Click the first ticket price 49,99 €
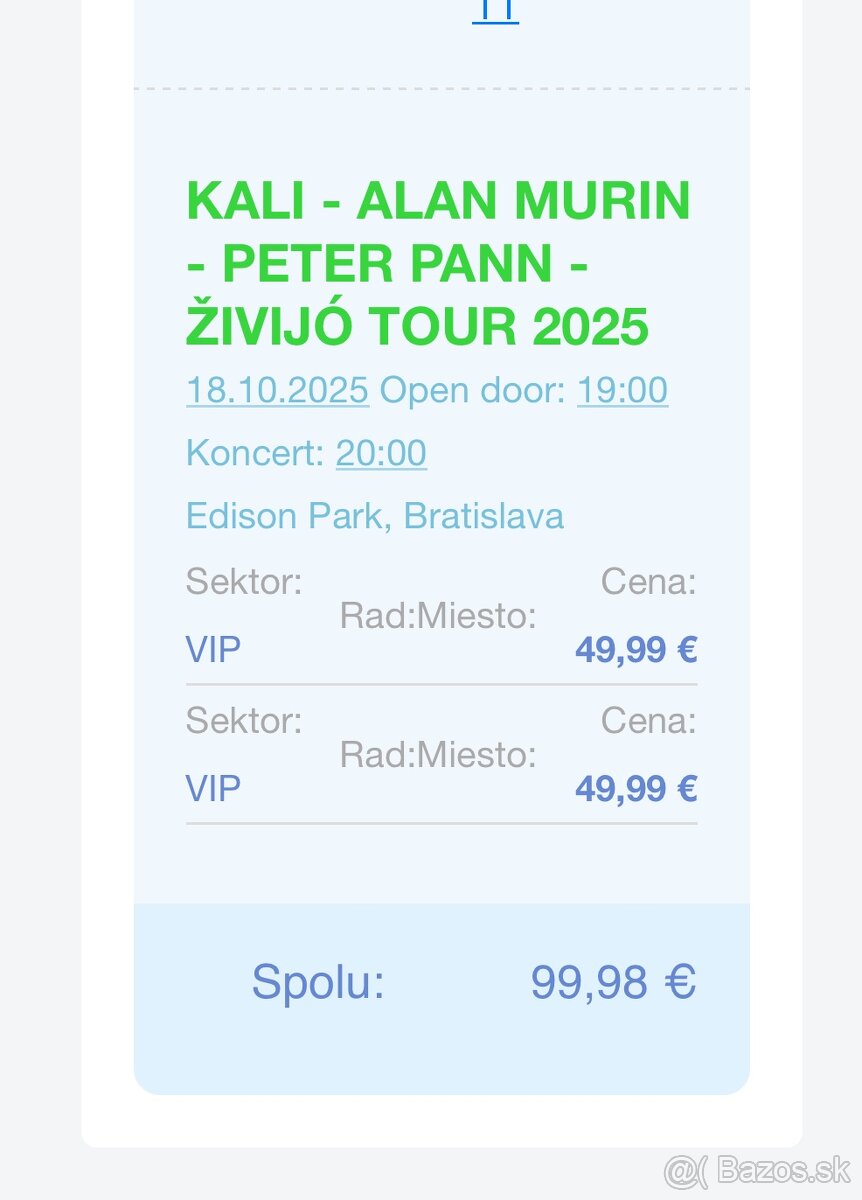862x1200 pixels. (x=635, y=650)
